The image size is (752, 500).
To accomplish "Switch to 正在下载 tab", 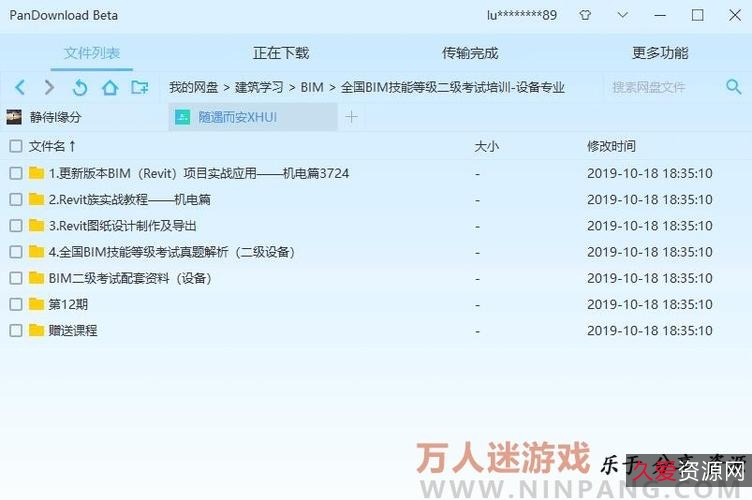I will tap(281, 53).
